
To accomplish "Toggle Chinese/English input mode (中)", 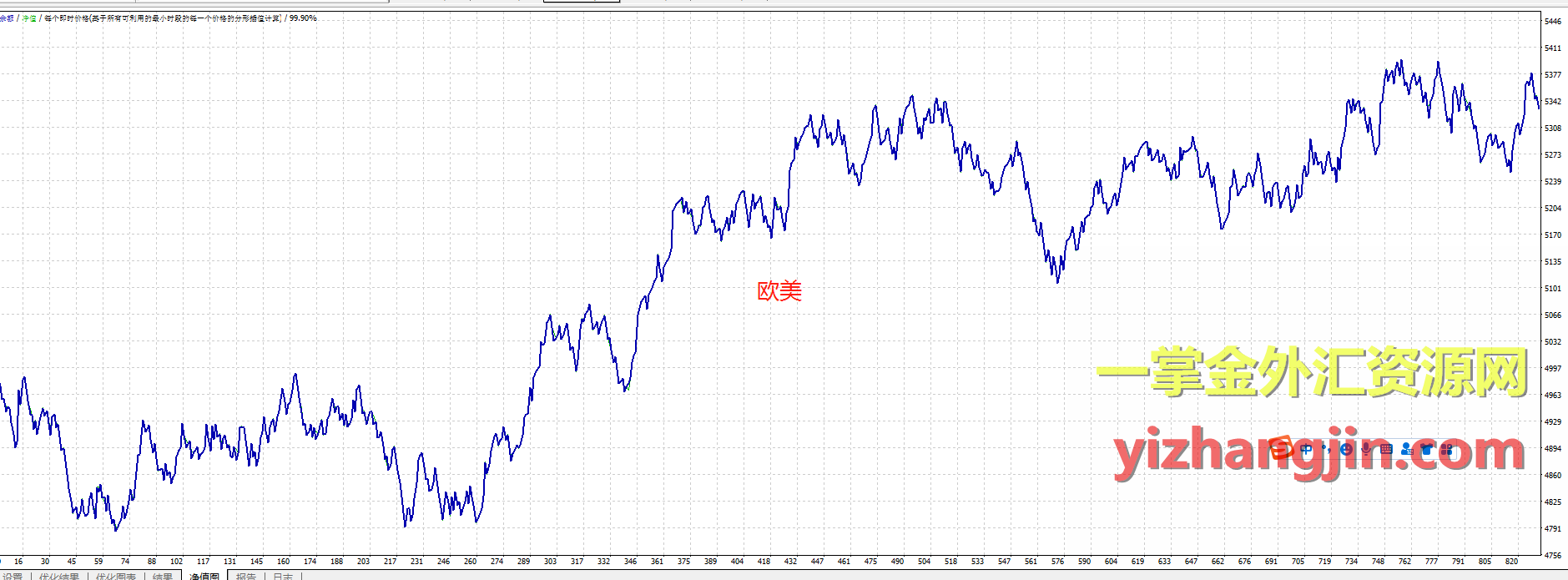I will coord(1306,449).
